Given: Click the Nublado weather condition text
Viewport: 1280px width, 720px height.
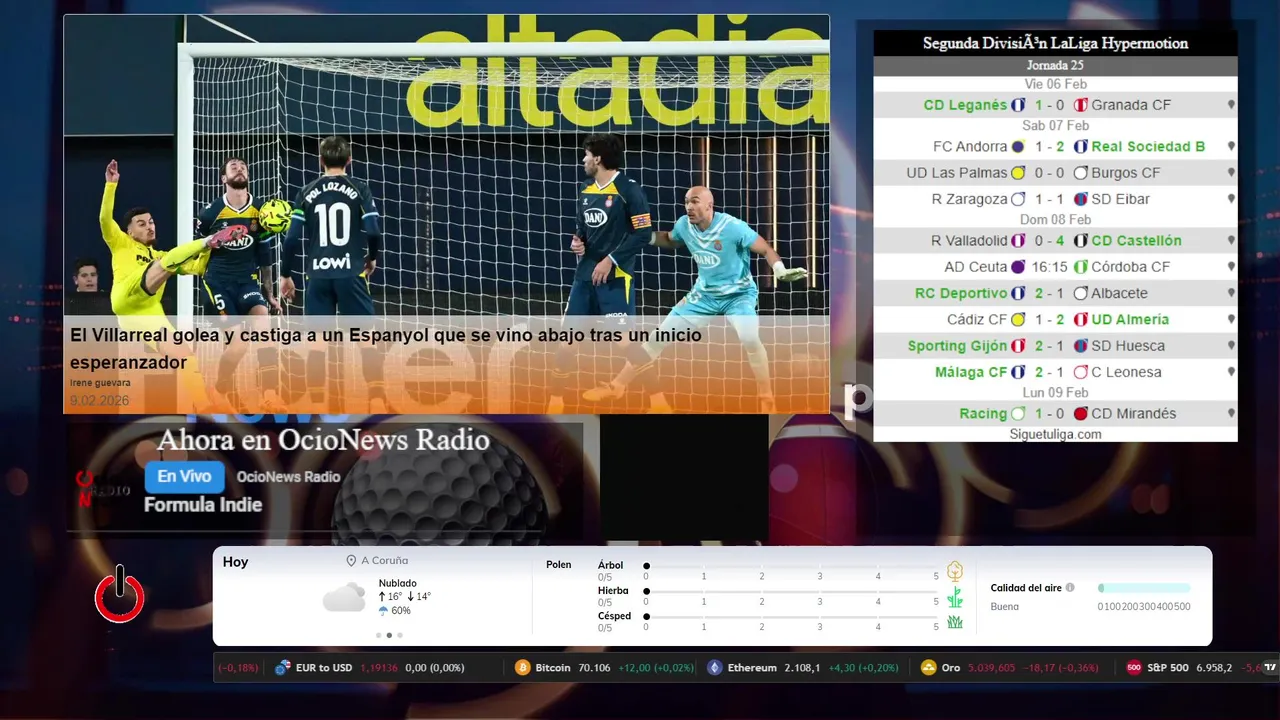Looking at the screenshot, I should pos(398,583).
